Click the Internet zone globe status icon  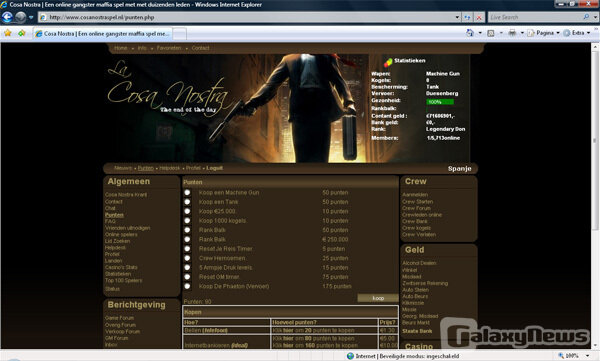(x=350, y=356)
